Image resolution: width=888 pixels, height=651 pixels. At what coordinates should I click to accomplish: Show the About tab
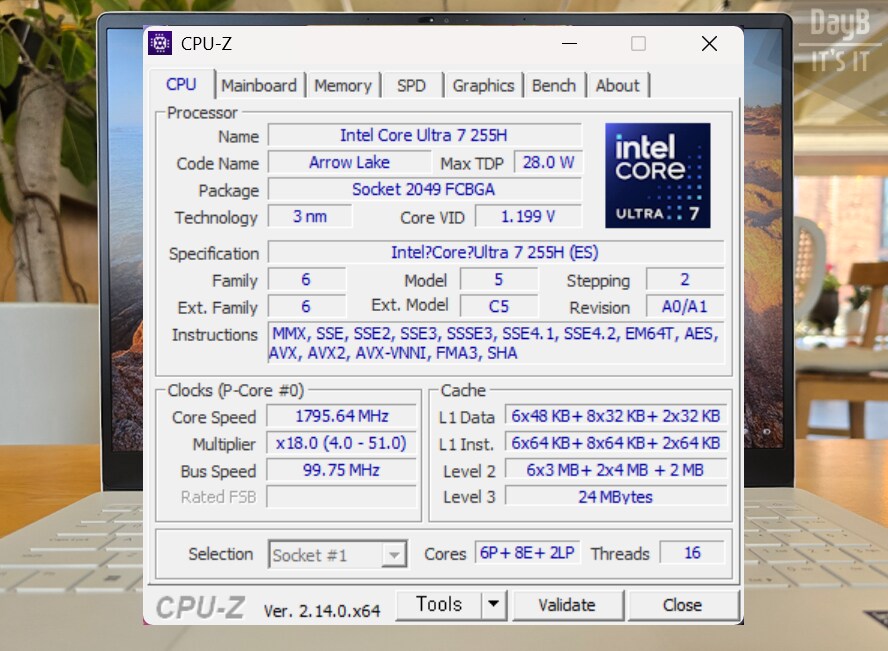[618, 86]
